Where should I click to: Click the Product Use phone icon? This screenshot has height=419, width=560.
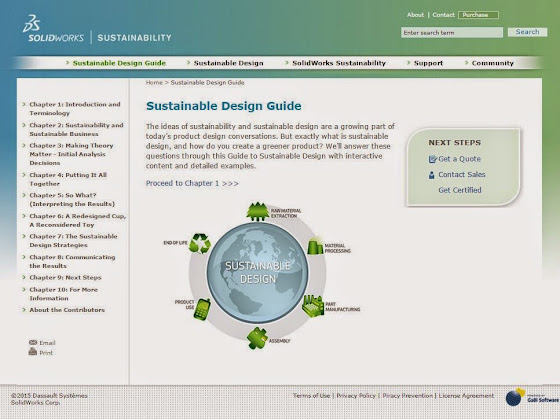[202, 309]
